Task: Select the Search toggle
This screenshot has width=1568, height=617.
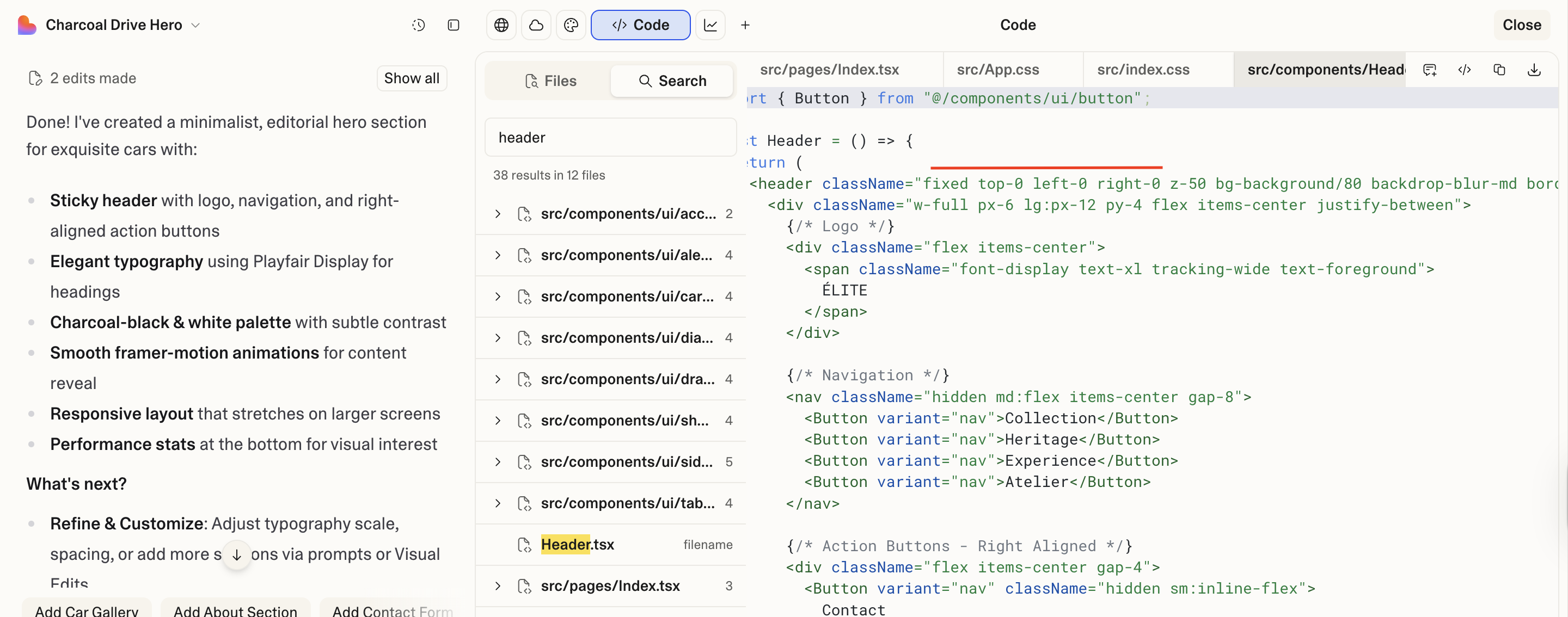Action: [x=671, y=81]
